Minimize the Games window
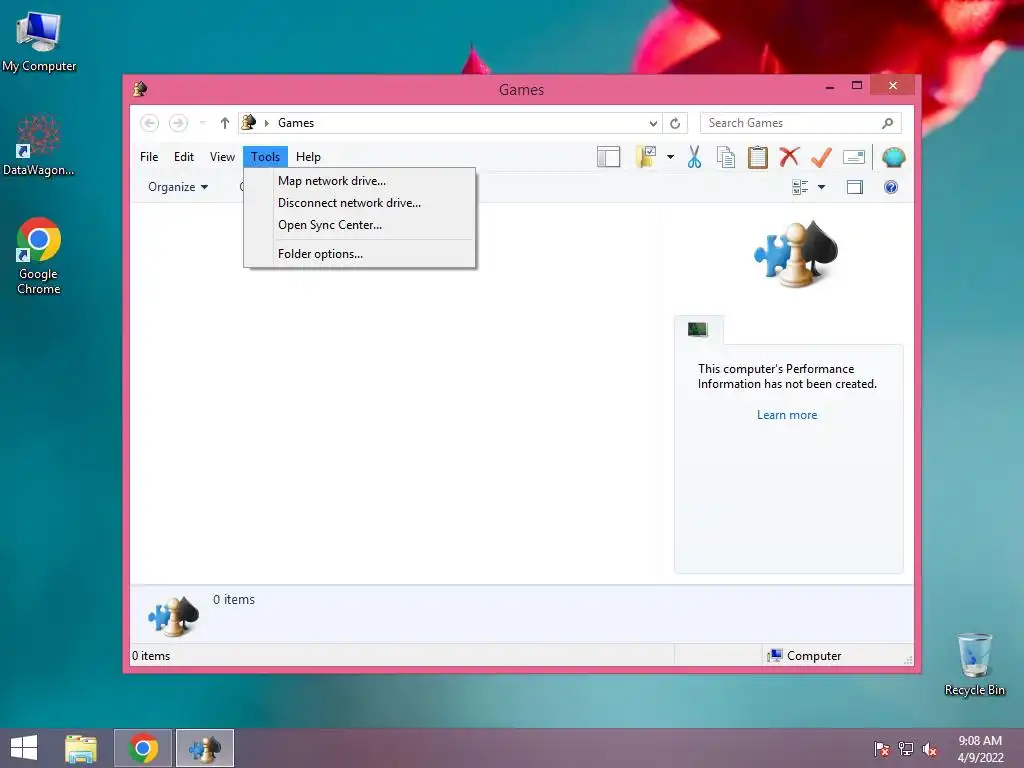The image size is (1024, 768). click(x=830, y=86)
